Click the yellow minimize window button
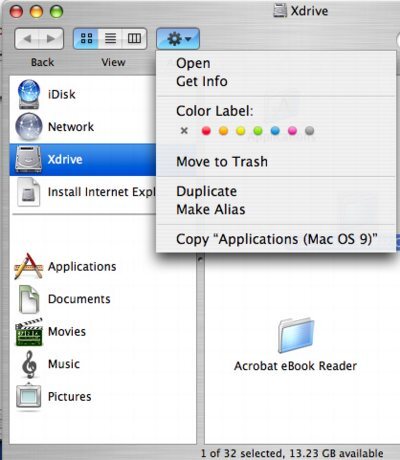This screenshot has width=400, height=460. pos(36,11)
